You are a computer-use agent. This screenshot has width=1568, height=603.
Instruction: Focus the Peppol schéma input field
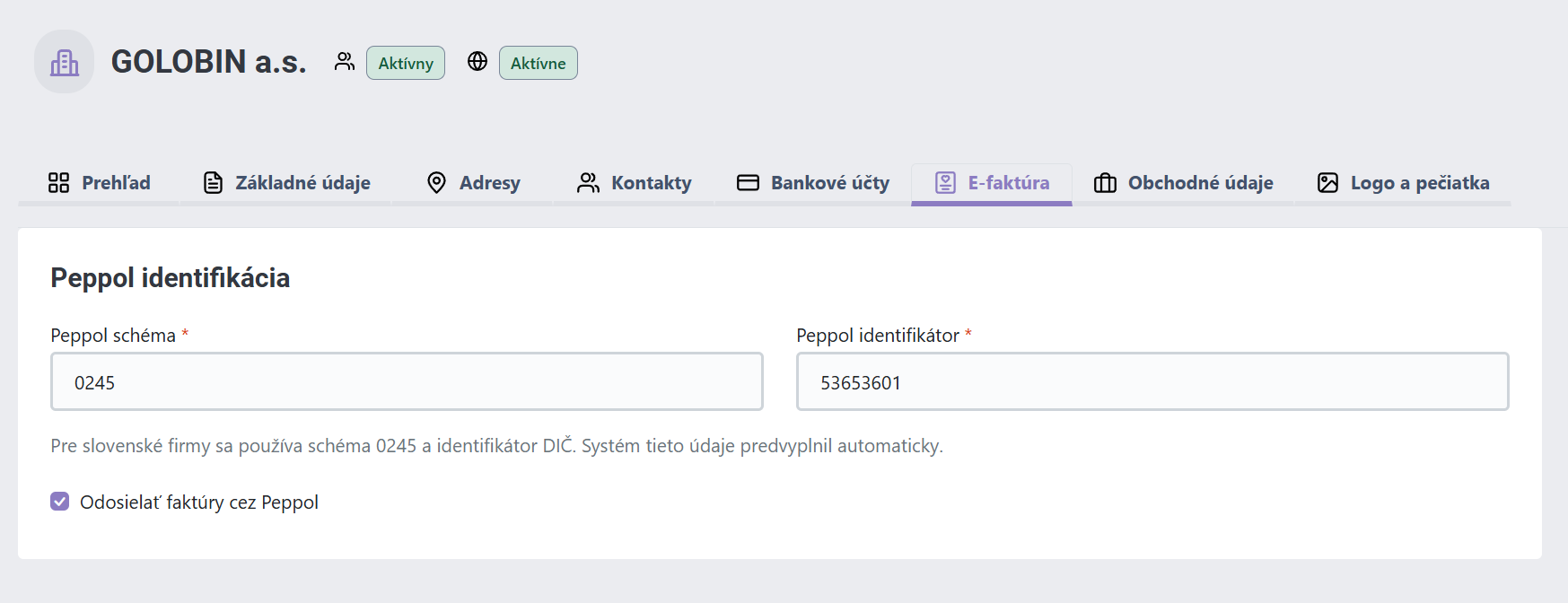coord(407,381)
